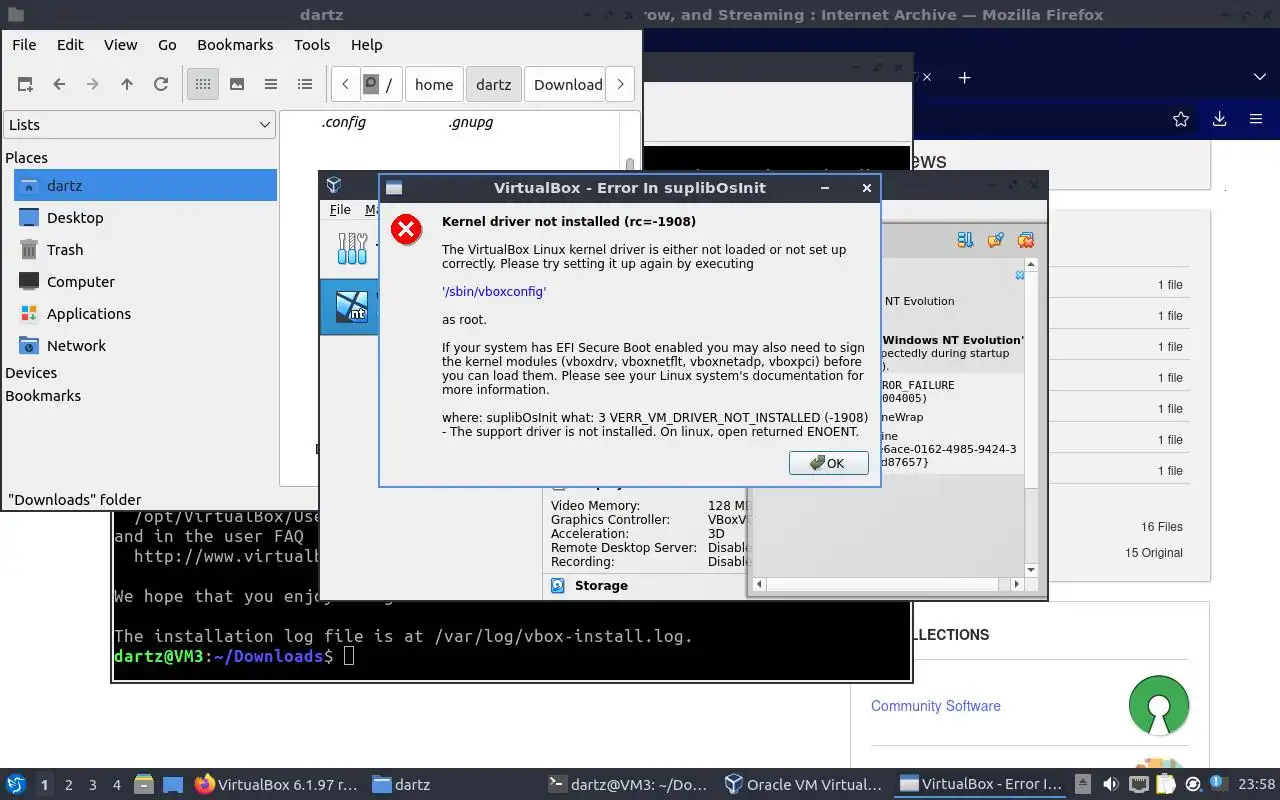Click the VirtualBox Tools icon in the Manager
The width and height of the screenshot is (1280, 800).
[x=352, y=247]
